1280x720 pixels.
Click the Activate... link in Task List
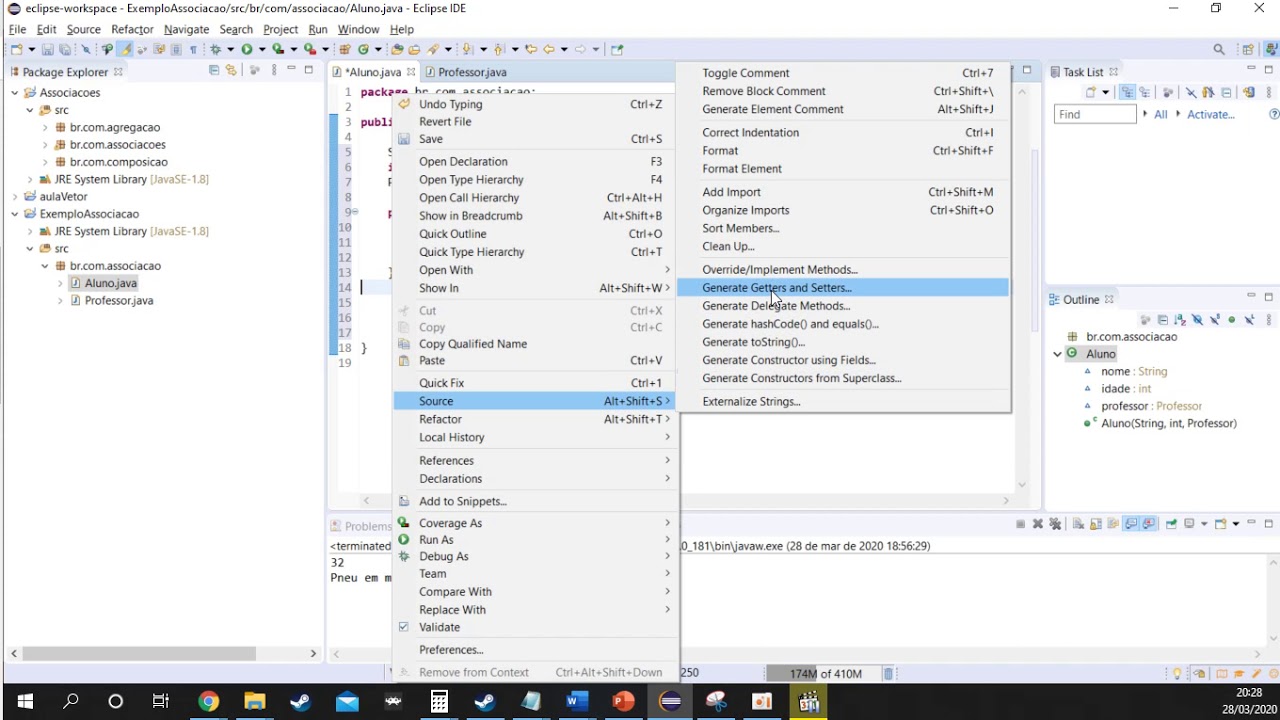(1211, 115)
